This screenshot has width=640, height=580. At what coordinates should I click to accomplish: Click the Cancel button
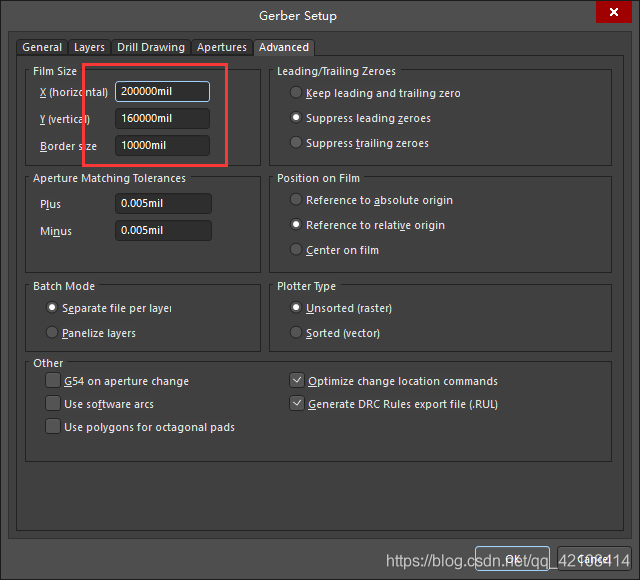594,558
